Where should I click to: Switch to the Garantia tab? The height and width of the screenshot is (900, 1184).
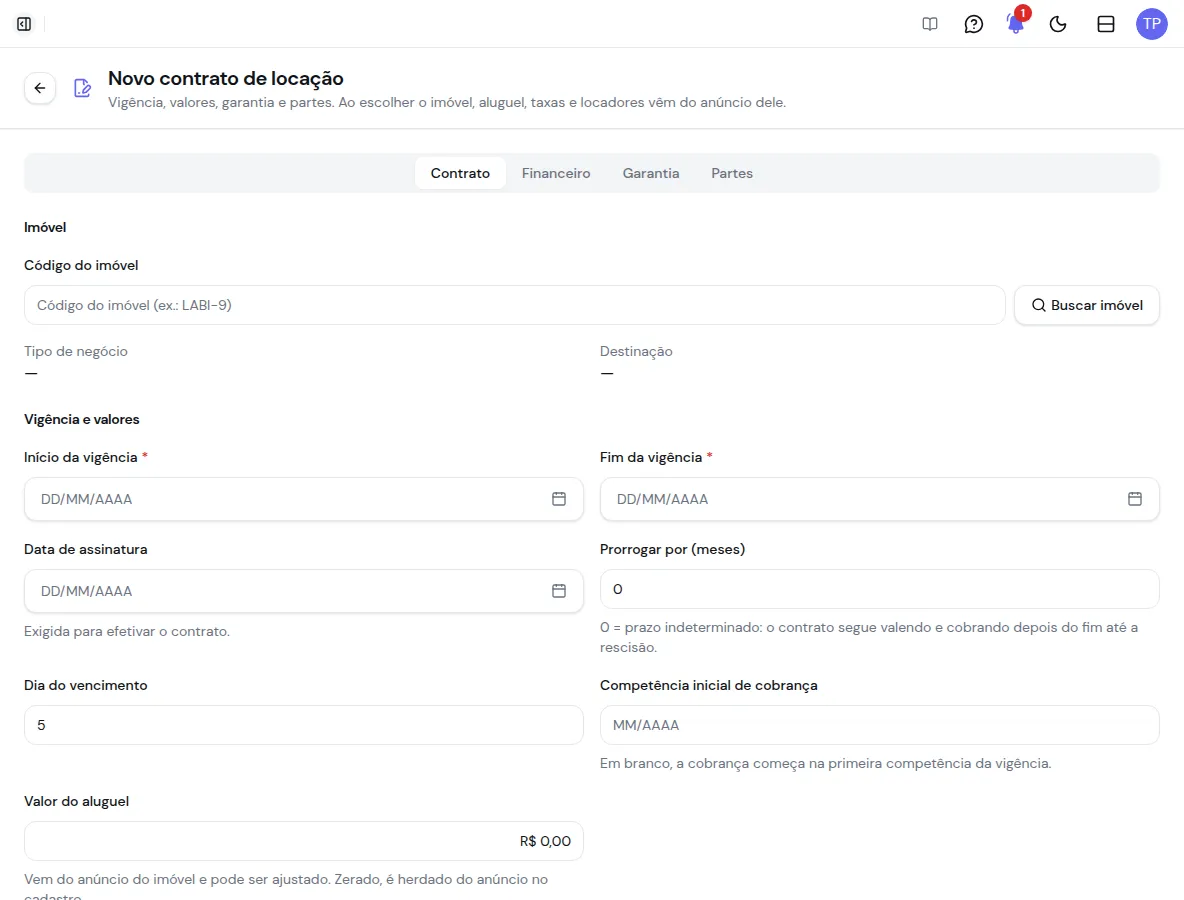651,173
